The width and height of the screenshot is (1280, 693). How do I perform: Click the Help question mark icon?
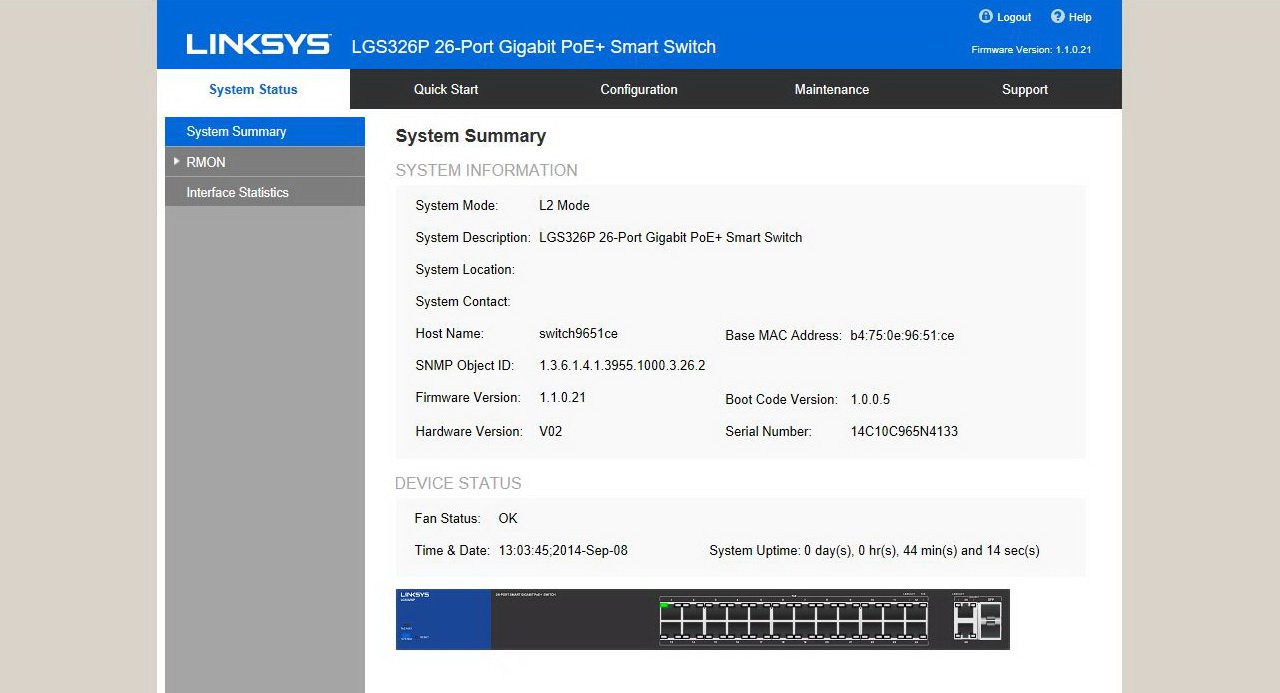(x=1057, y=17)
